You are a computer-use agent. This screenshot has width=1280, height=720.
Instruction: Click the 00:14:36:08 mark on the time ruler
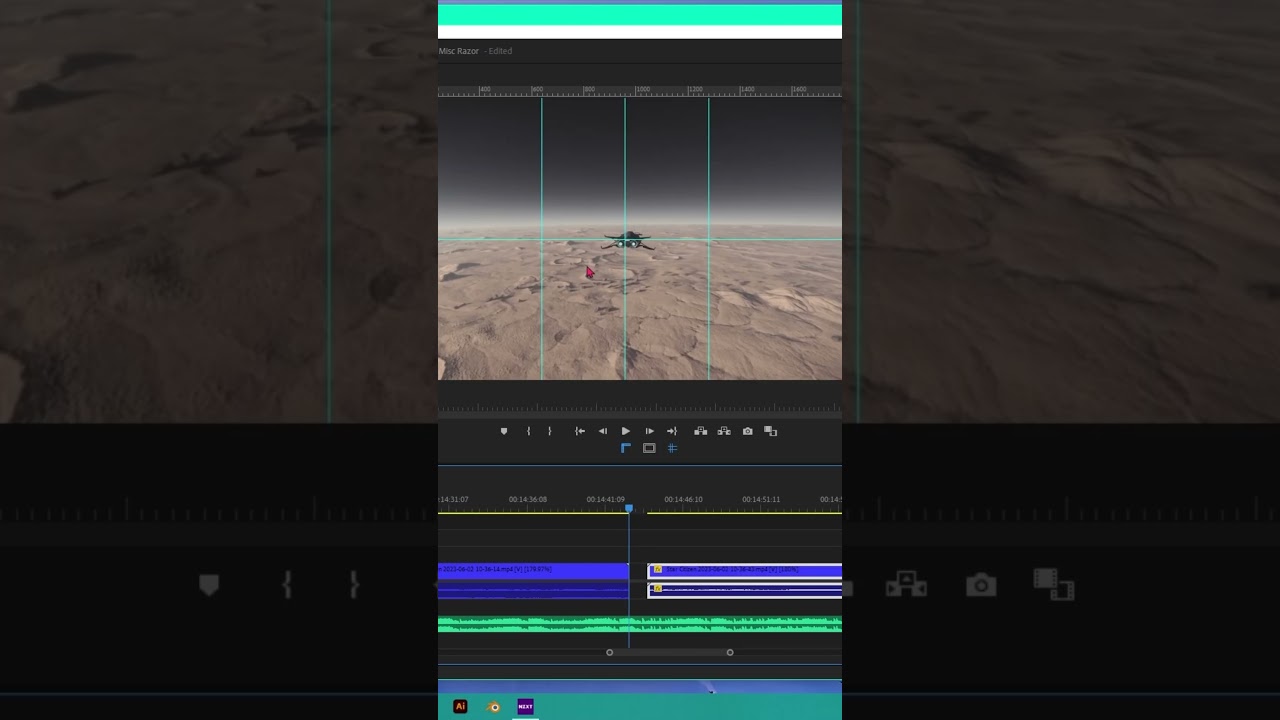click(x=527, y=499)
